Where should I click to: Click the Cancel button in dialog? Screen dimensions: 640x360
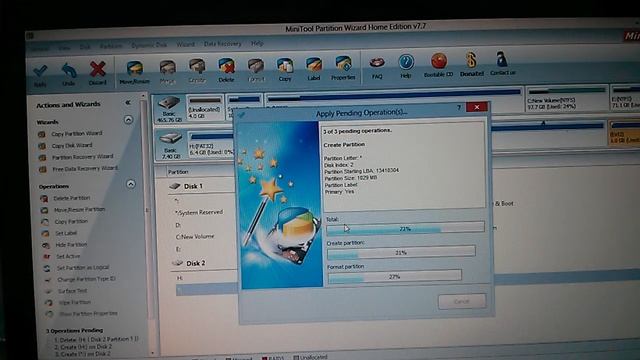462,302
